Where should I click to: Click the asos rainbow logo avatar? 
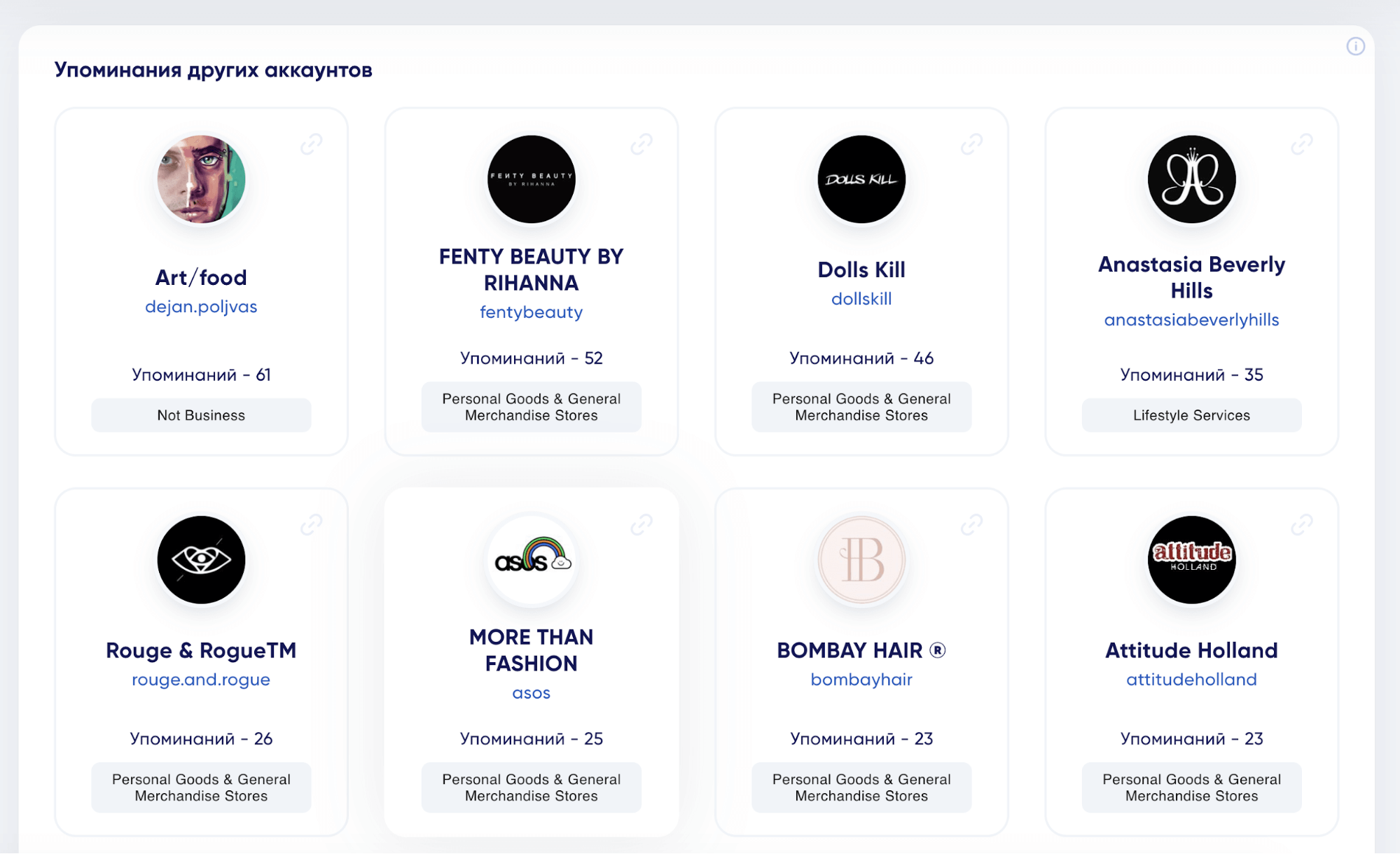[532, 560]
